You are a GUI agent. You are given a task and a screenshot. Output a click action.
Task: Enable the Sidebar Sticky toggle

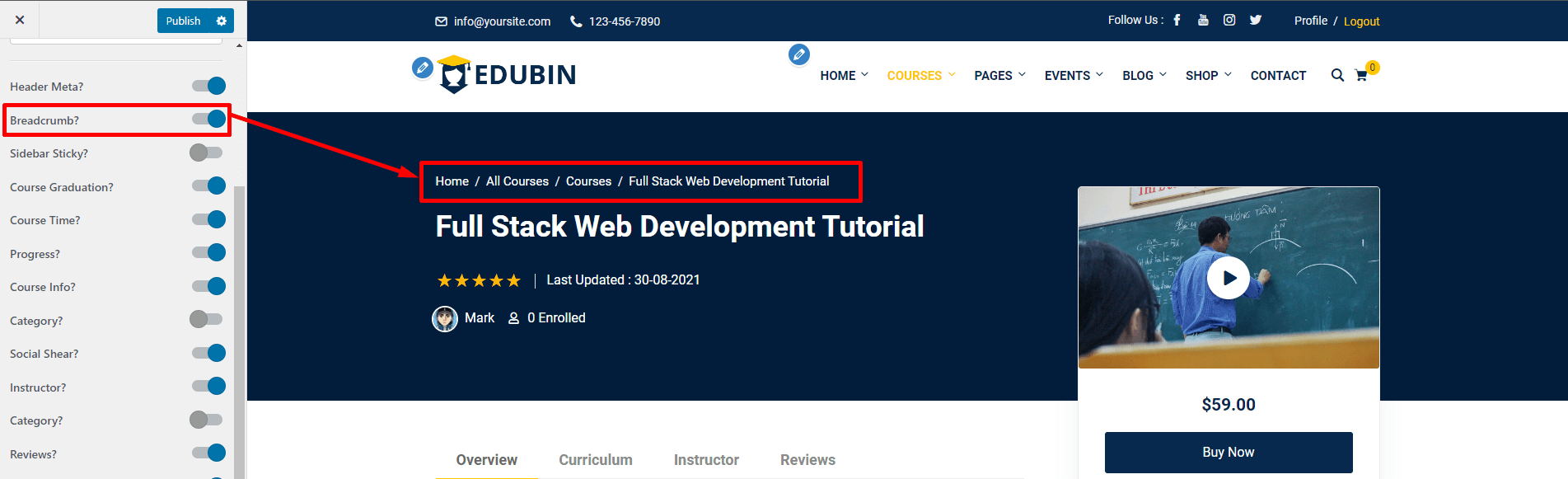207,153
